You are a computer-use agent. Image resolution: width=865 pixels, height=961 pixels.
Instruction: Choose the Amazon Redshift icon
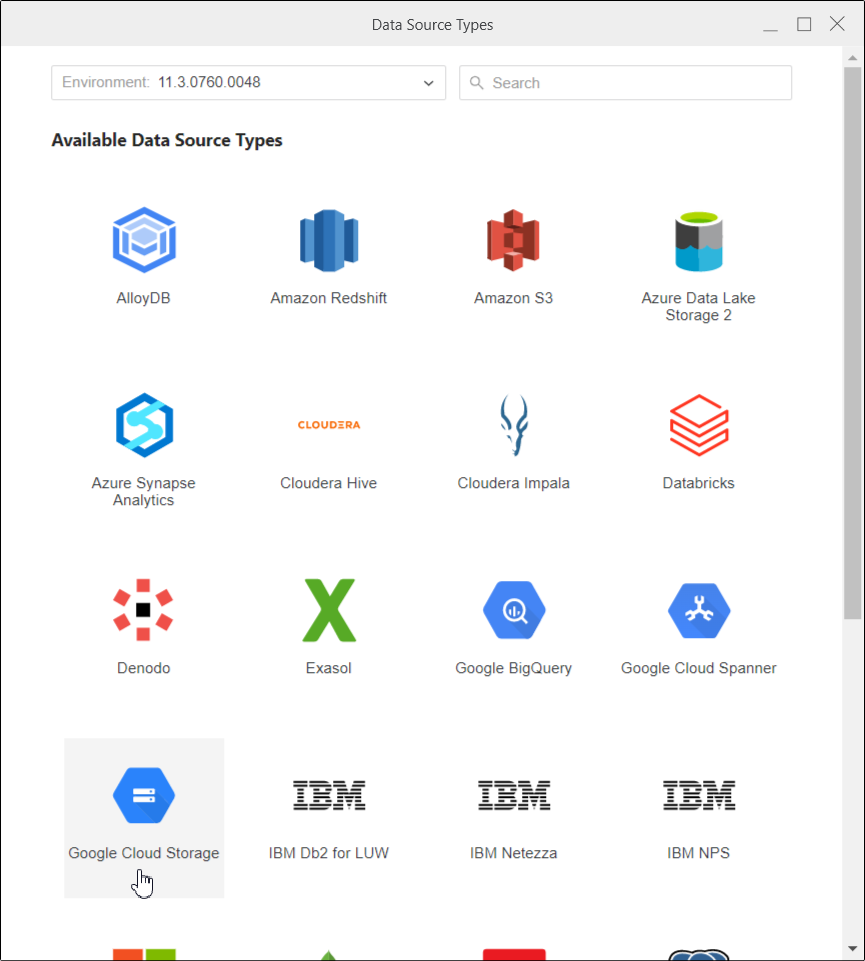coord(328,240)
